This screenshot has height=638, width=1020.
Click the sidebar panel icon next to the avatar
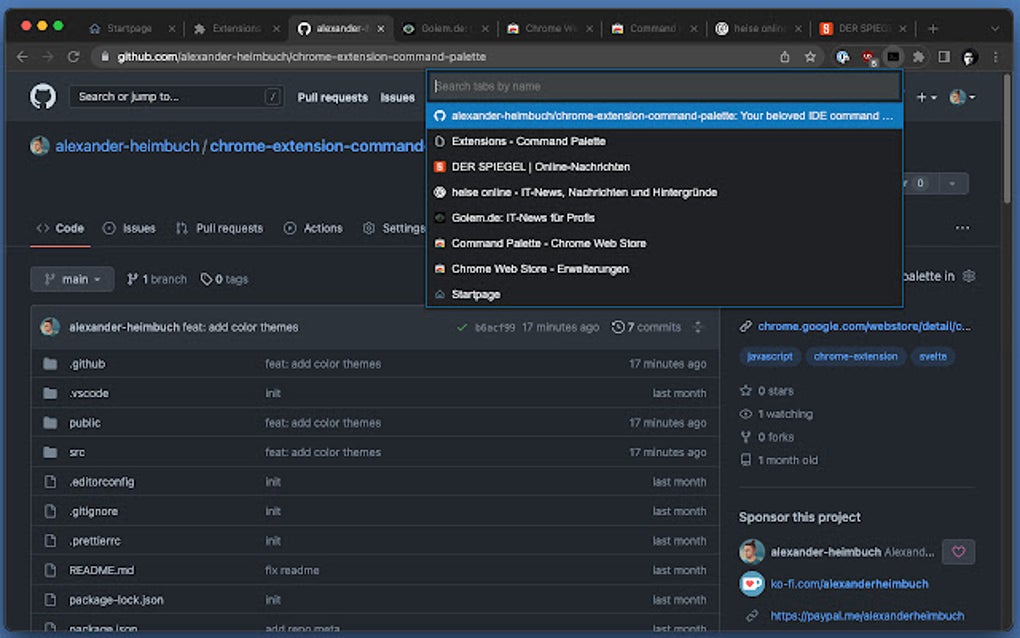point(944,57)
